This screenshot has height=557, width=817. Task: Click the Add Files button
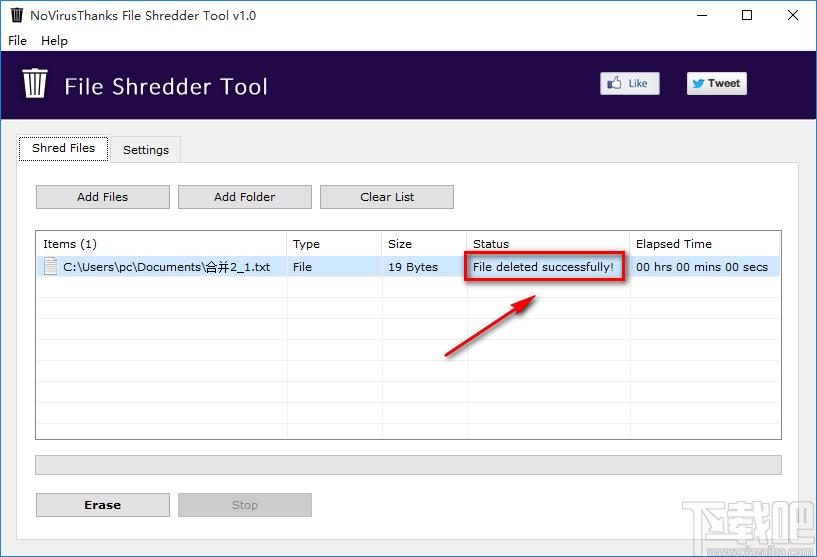[x=103, y=197]
